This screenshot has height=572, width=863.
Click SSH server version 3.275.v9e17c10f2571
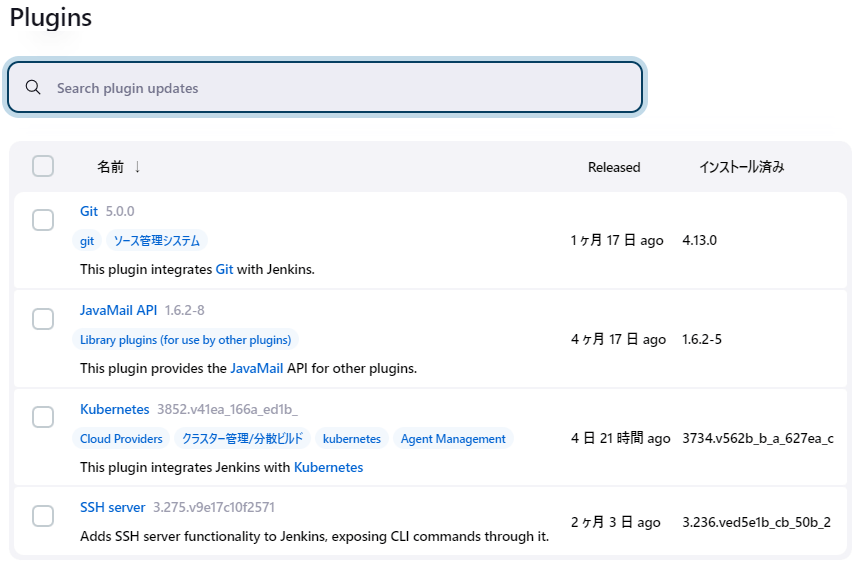pos(214,508)
